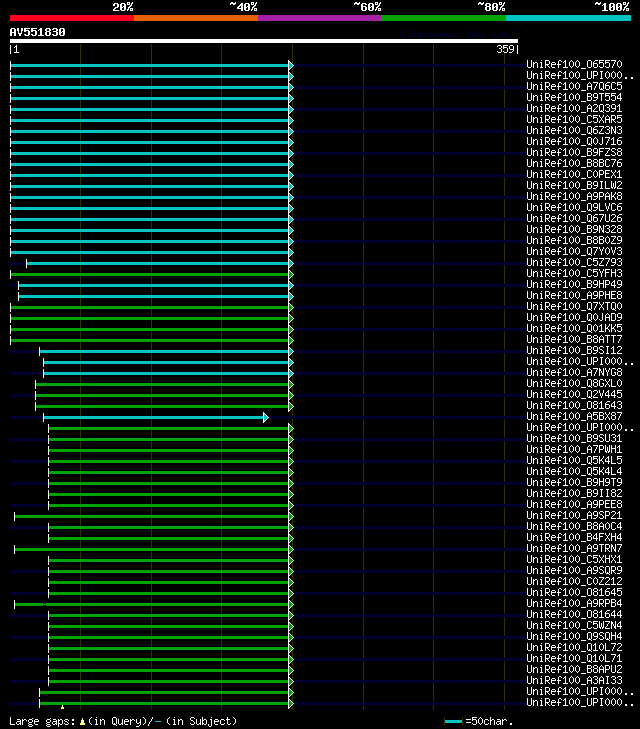Image resolution: width=640 pixels, height=729 pixels.
Task: Open hit UniRef100_C5XAR5
Action: (x=574, y=119)
